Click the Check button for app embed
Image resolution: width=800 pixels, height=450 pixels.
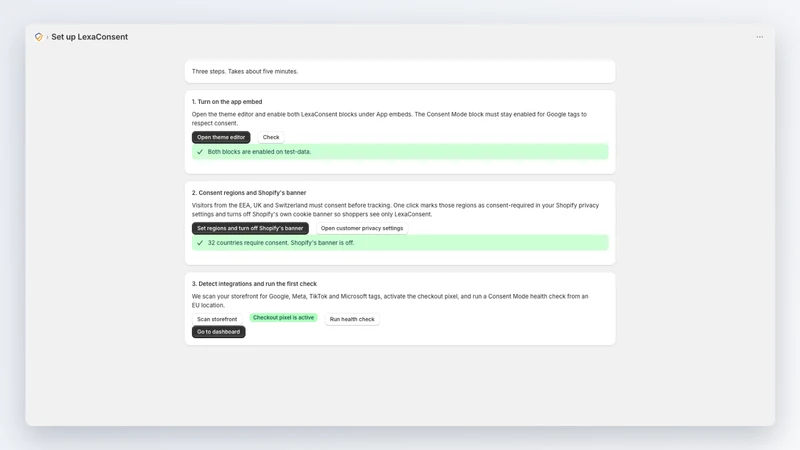[x=271, y=137]
